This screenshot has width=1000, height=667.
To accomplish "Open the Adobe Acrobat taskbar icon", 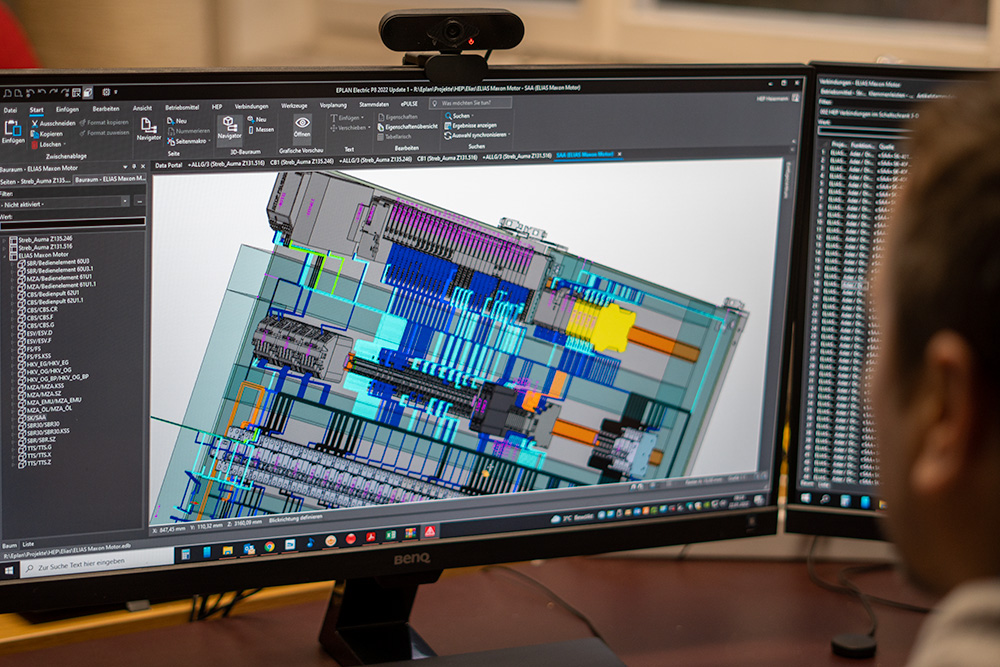I will pyautogui.click(x=371, y=538).
